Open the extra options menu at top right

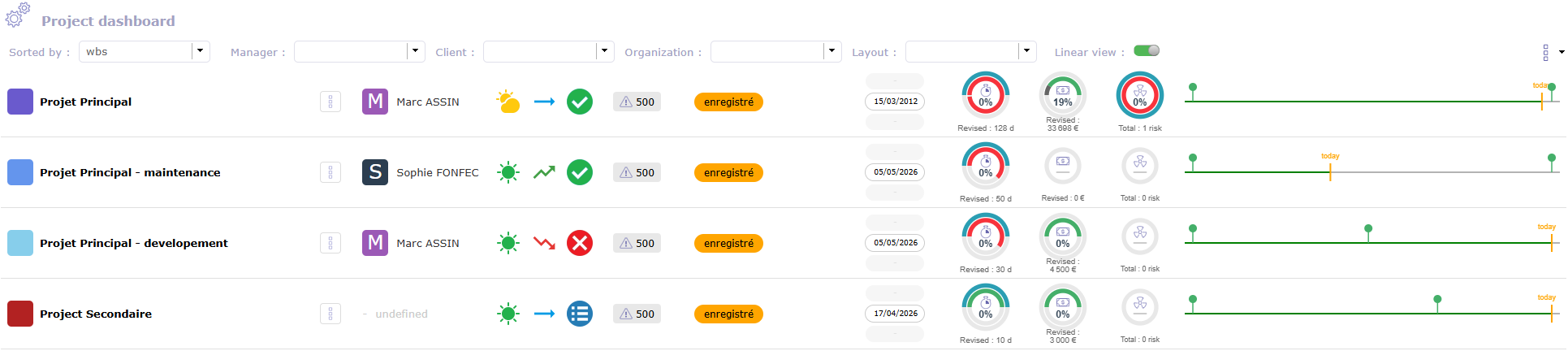coord(1552,52)
